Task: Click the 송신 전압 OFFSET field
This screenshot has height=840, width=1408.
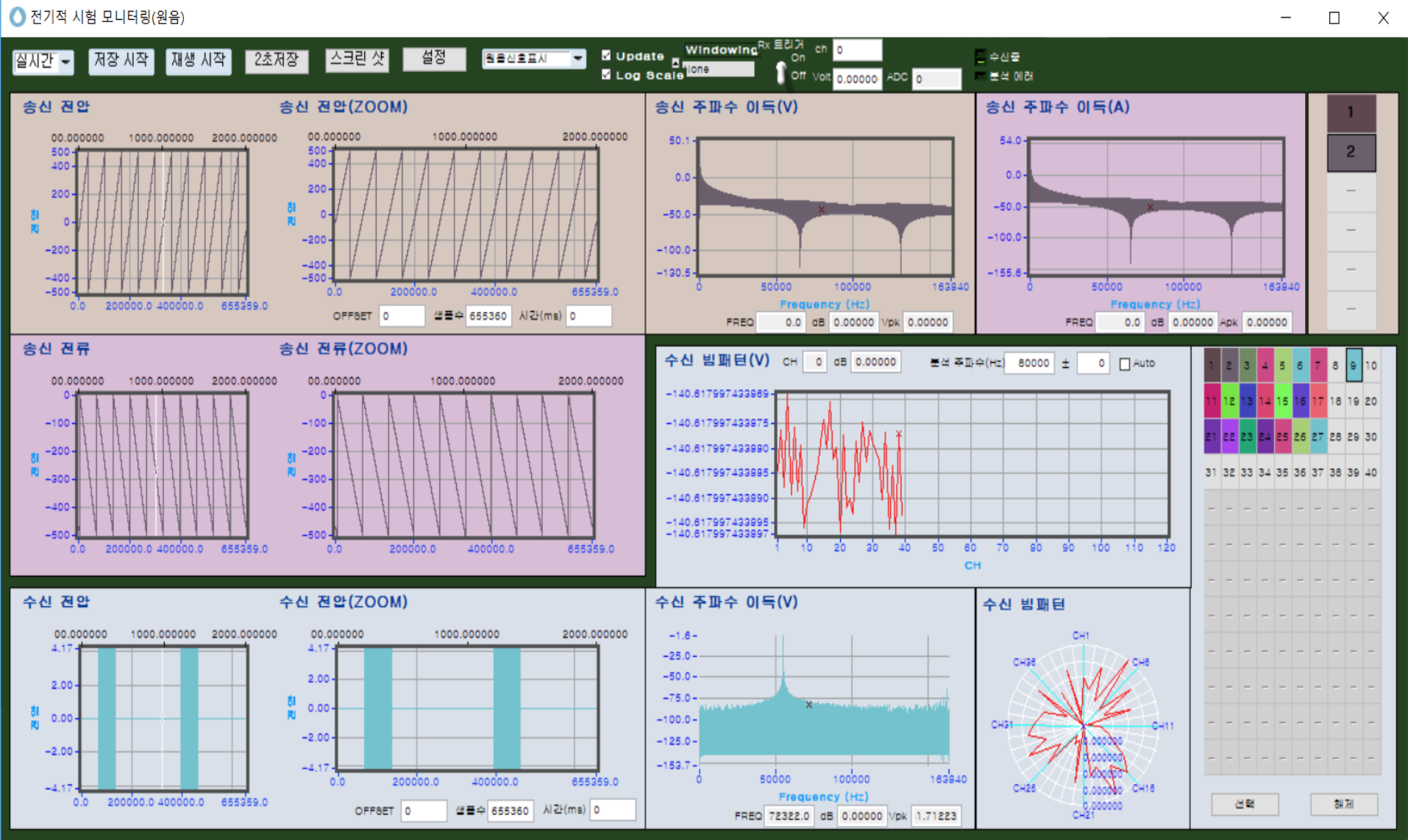Action: [402, 316]
